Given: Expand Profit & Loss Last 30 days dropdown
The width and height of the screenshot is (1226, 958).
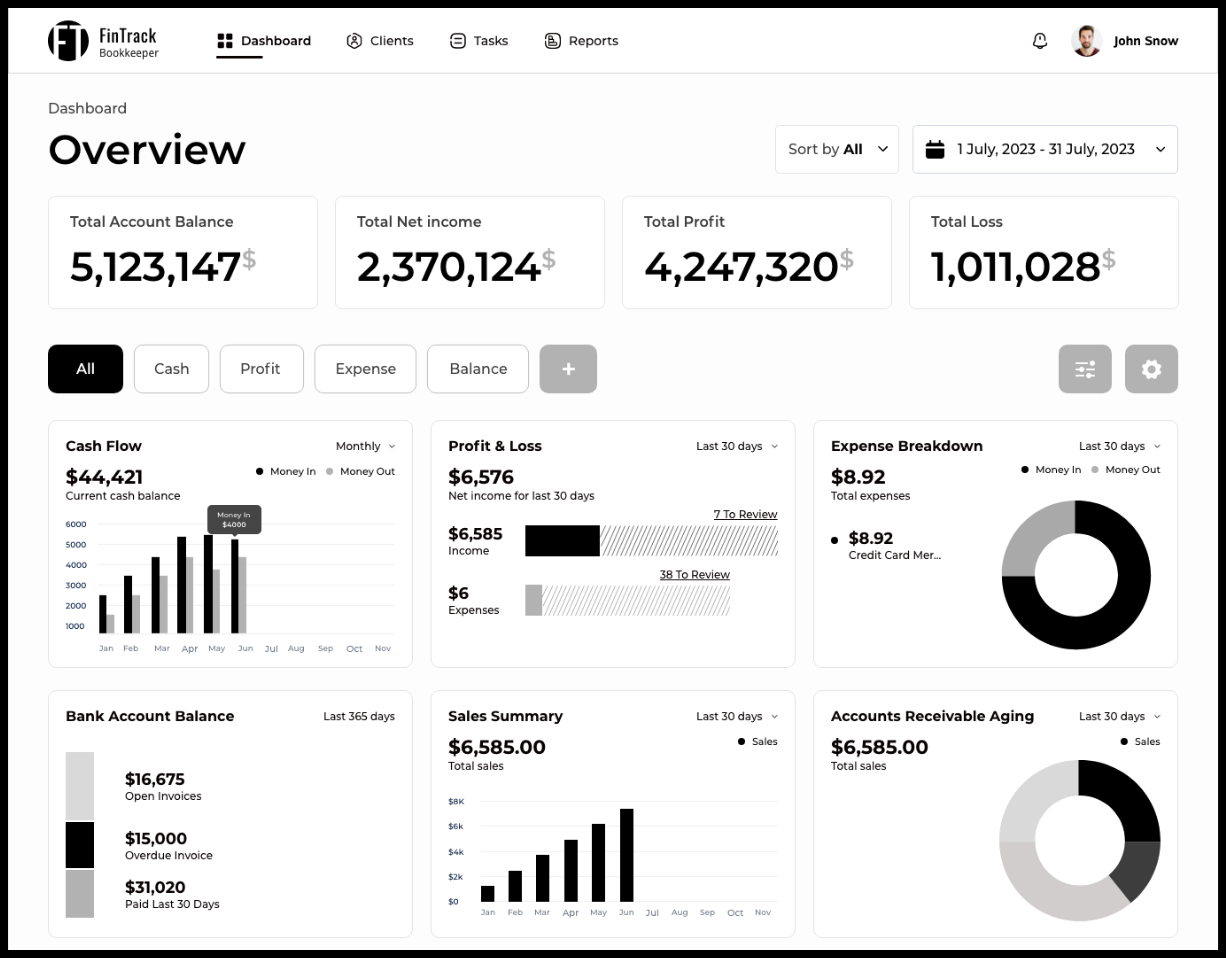Looking at the screenshot, I should pyautogui.click(x=737, y=446).
